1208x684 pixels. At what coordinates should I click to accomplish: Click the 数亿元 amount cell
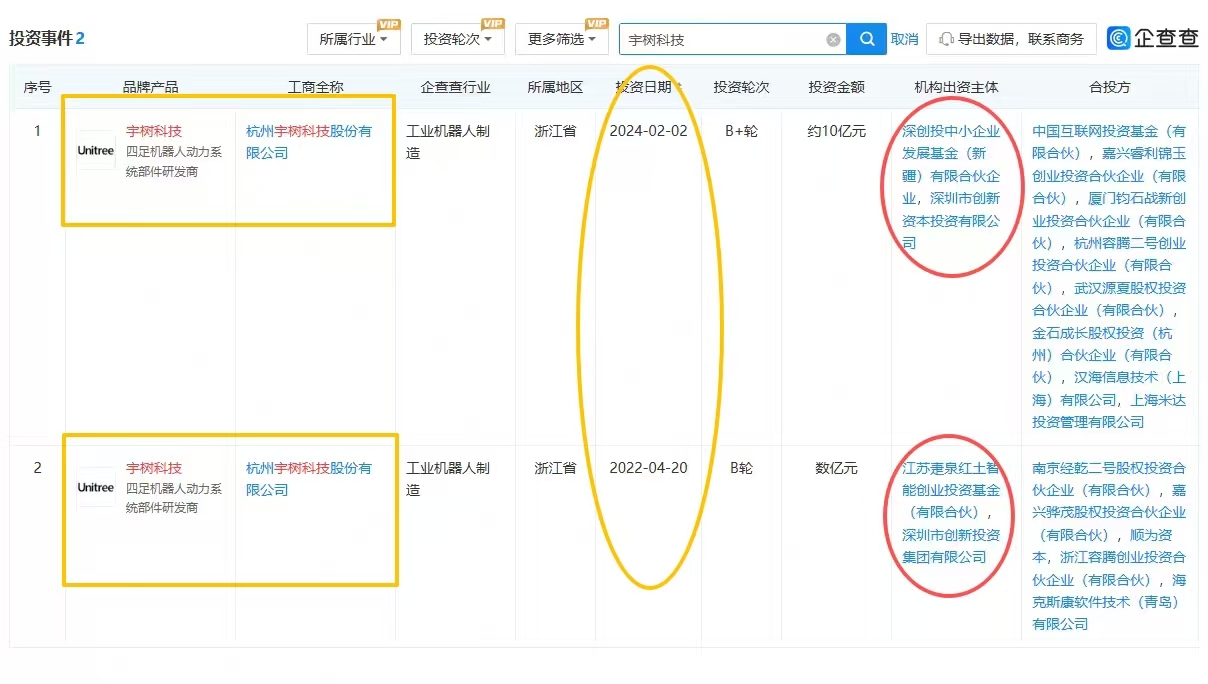pyautogui.click(x=837, y=468)
